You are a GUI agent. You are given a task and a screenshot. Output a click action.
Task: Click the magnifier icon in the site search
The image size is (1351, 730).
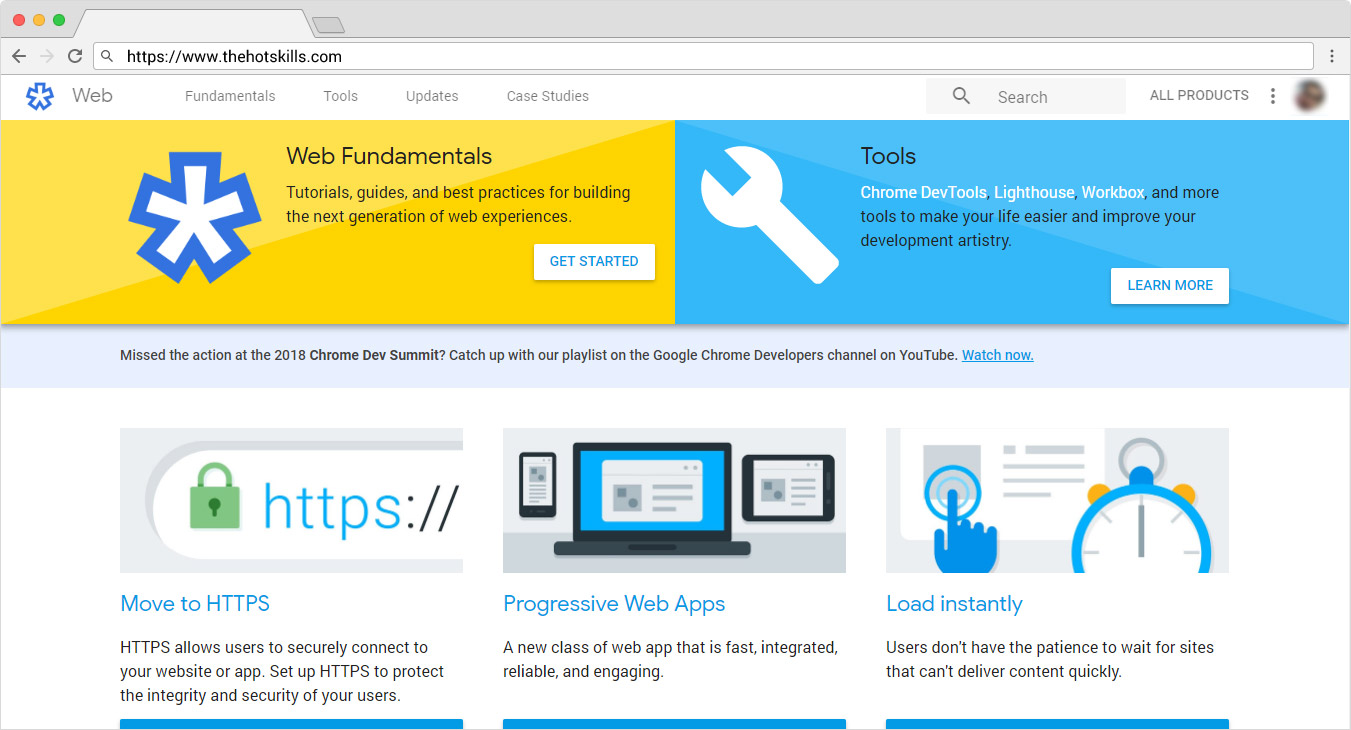[961, 96]
